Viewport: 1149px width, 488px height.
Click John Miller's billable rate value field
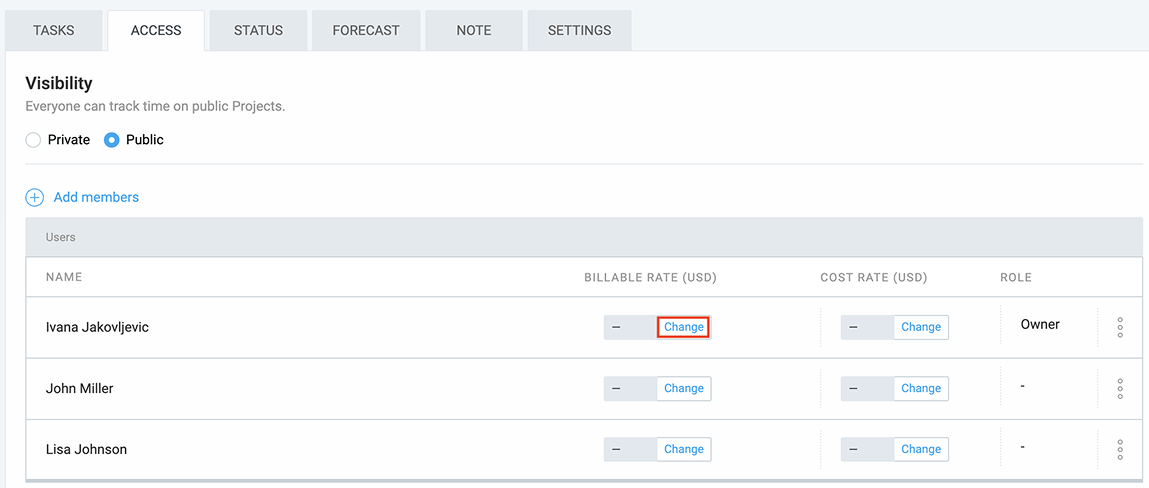(x=630, y=388)
